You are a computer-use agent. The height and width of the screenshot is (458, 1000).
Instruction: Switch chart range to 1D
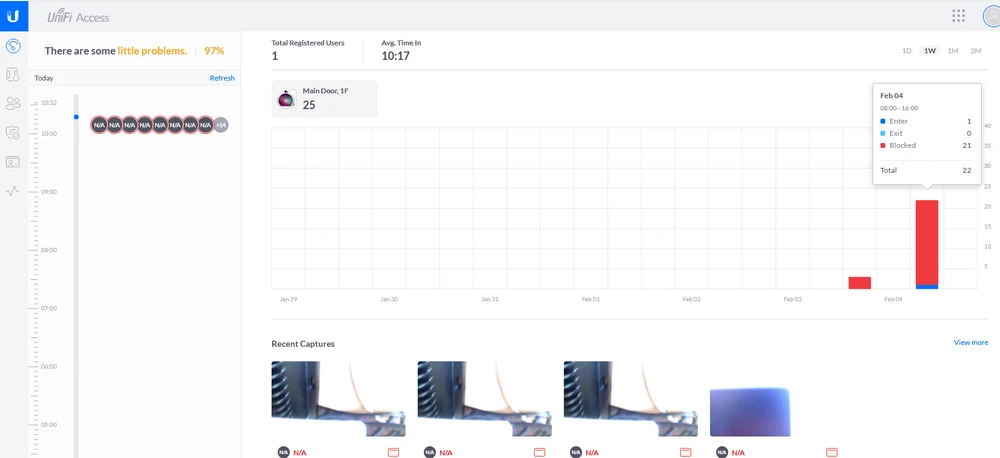pyautogui.click(x=907, y=51)
